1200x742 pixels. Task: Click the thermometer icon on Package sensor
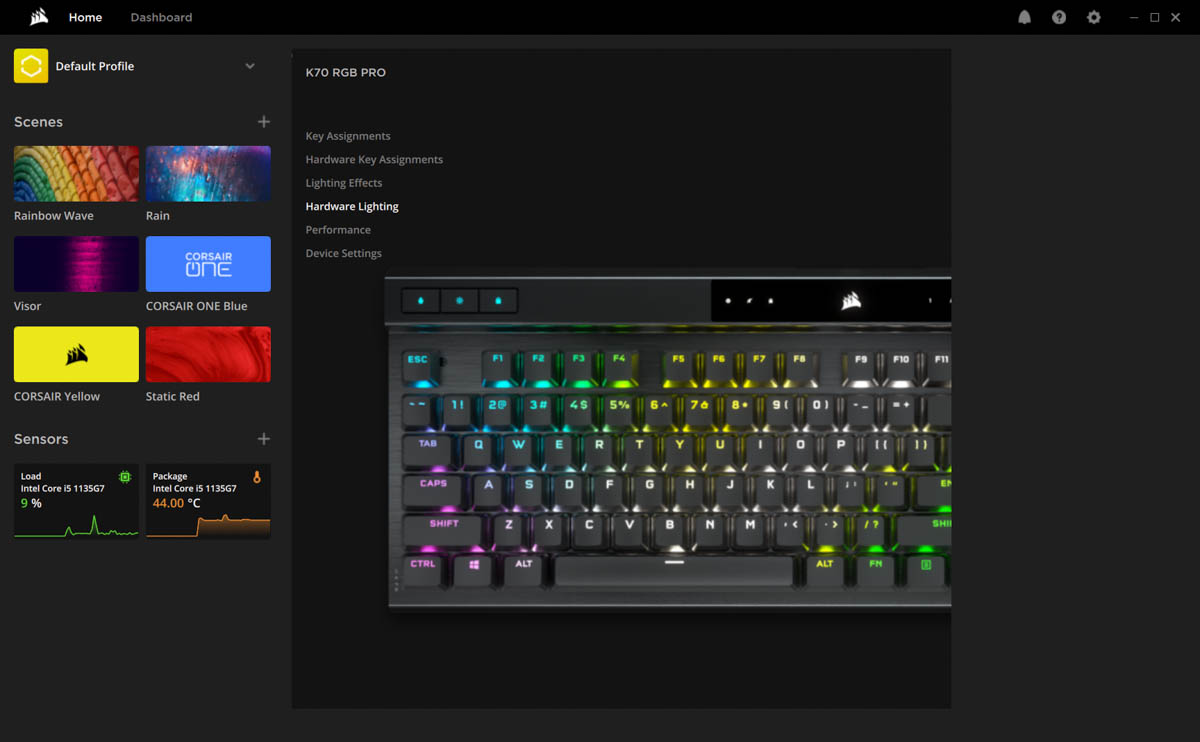(257, 477)
